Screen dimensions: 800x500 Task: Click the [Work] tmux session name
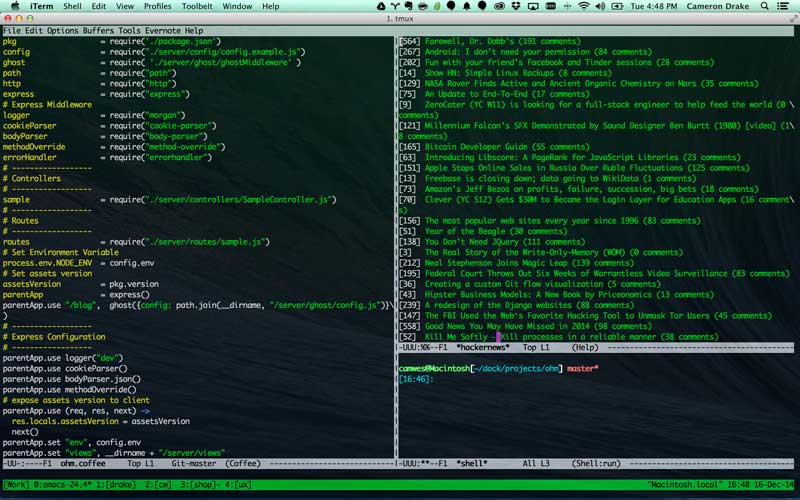(16, 485)
